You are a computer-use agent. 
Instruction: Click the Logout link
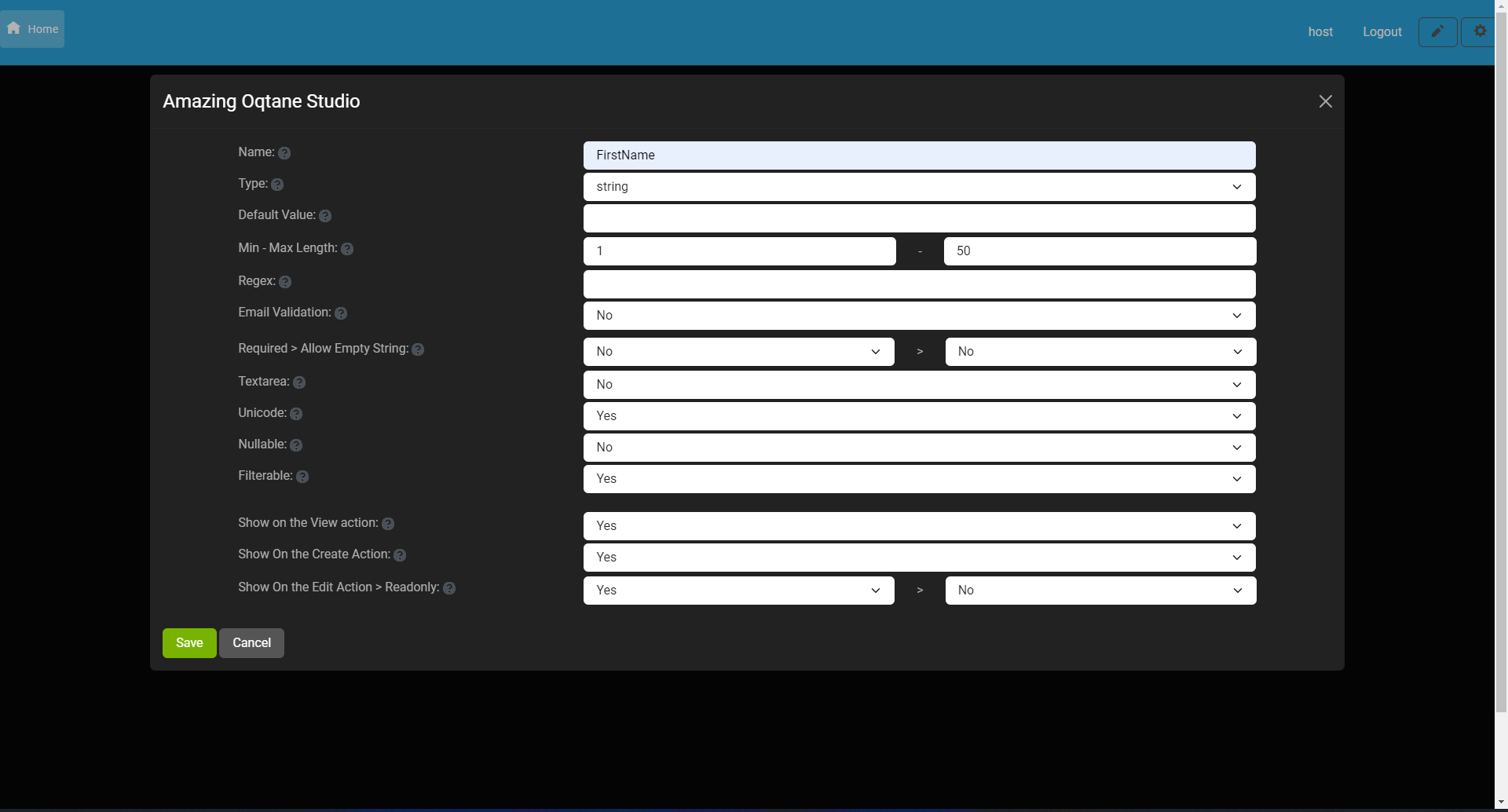[x=1382, y=32]
